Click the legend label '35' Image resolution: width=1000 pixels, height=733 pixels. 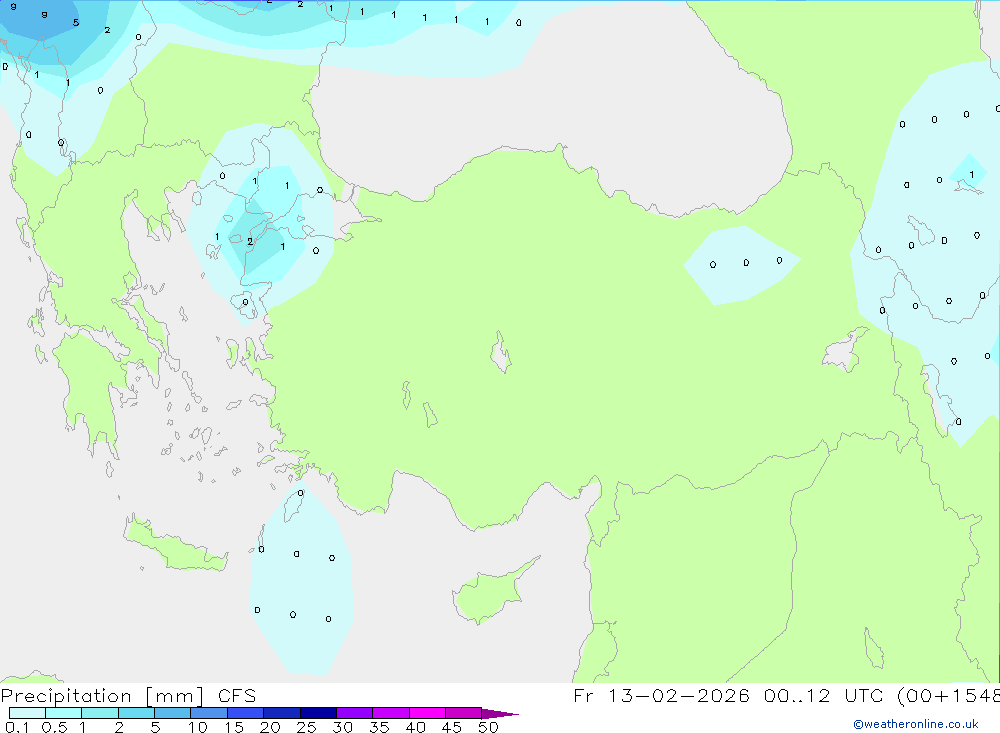379,727
